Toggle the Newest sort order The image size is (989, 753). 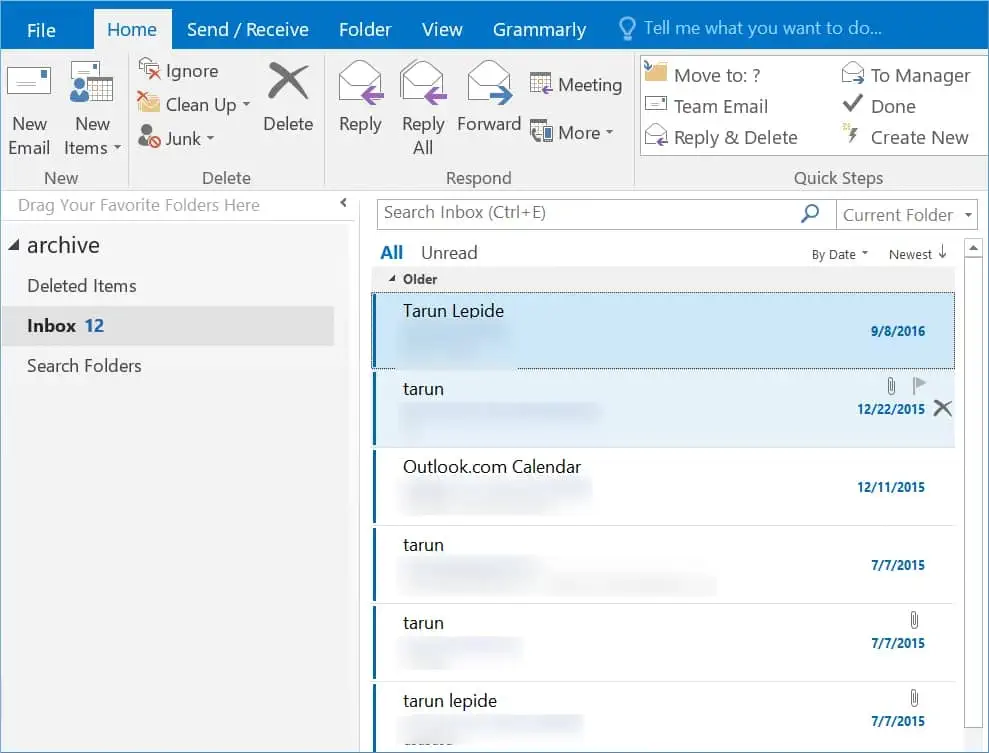pyautogui.click(x=918, y=254)
